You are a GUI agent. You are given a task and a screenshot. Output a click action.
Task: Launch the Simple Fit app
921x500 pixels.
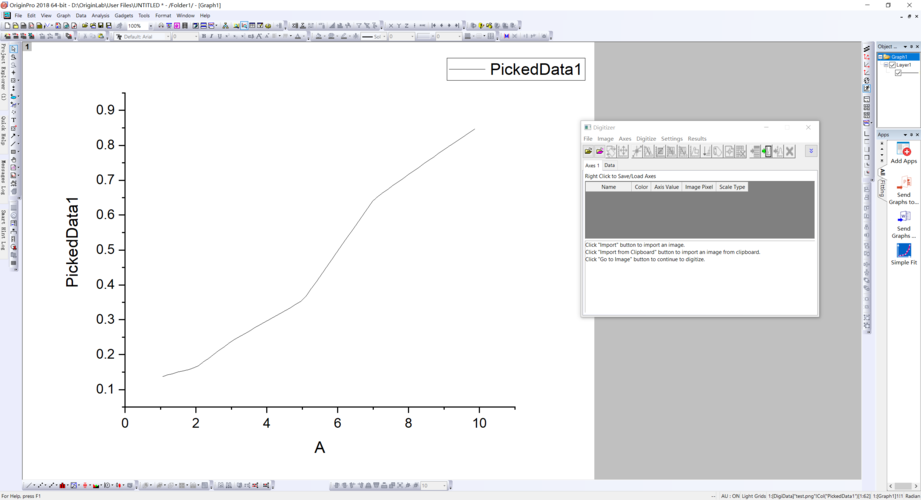[x=903, y=252]
